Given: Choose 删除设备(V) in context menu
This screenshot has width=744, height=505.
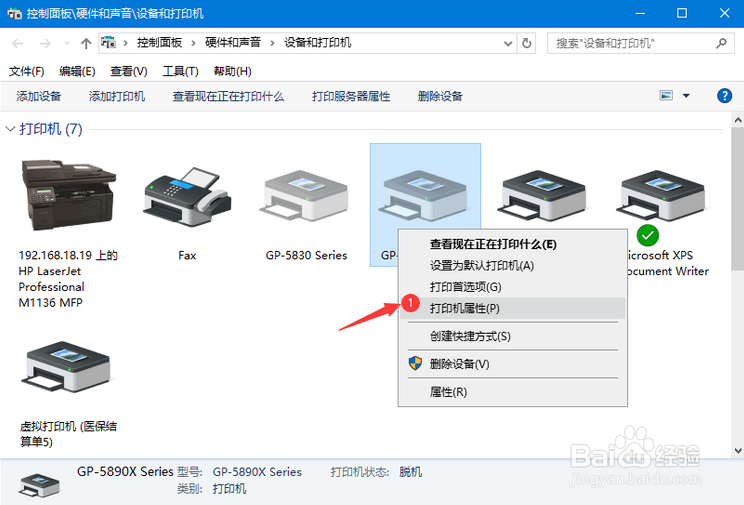Looking at the screenshot, I should tap(512, 364).
